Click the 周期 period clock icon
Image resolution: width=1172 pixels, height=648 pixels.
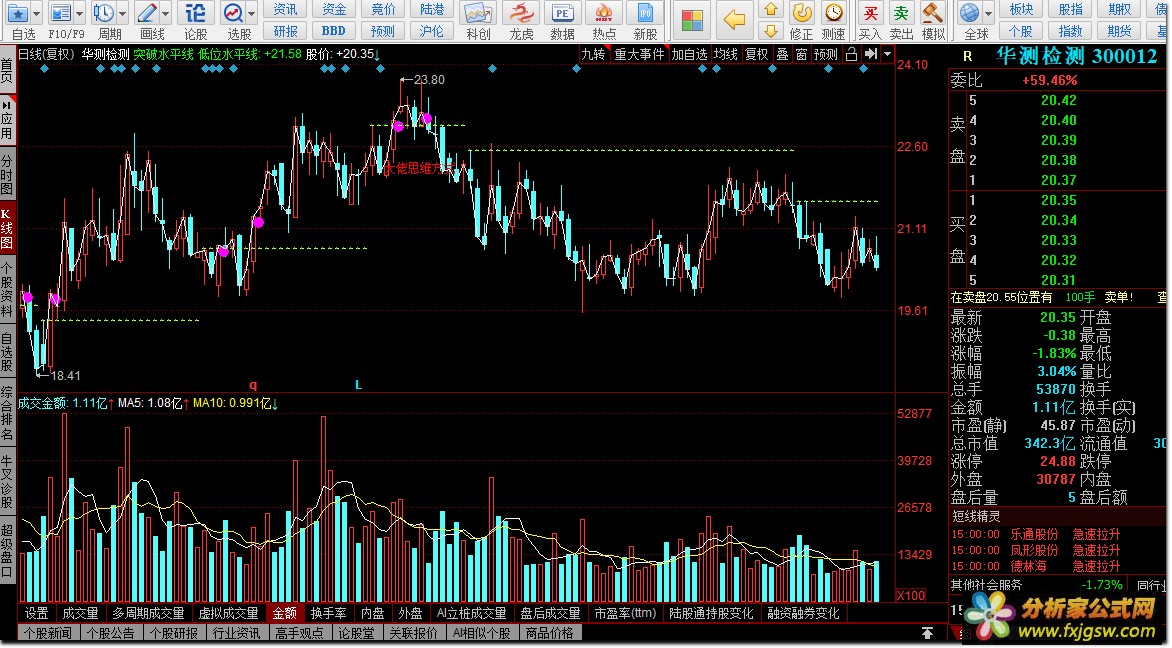coord(103,13)
